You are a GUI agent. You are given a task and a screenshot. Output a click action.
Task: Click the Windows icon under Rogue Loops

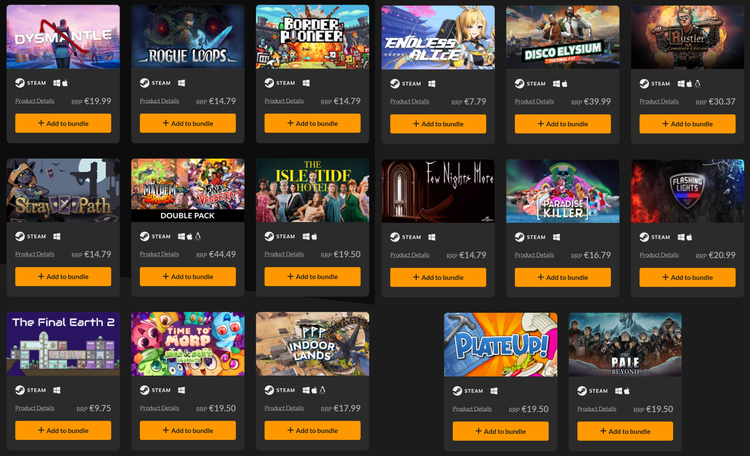tap(181, 83)
